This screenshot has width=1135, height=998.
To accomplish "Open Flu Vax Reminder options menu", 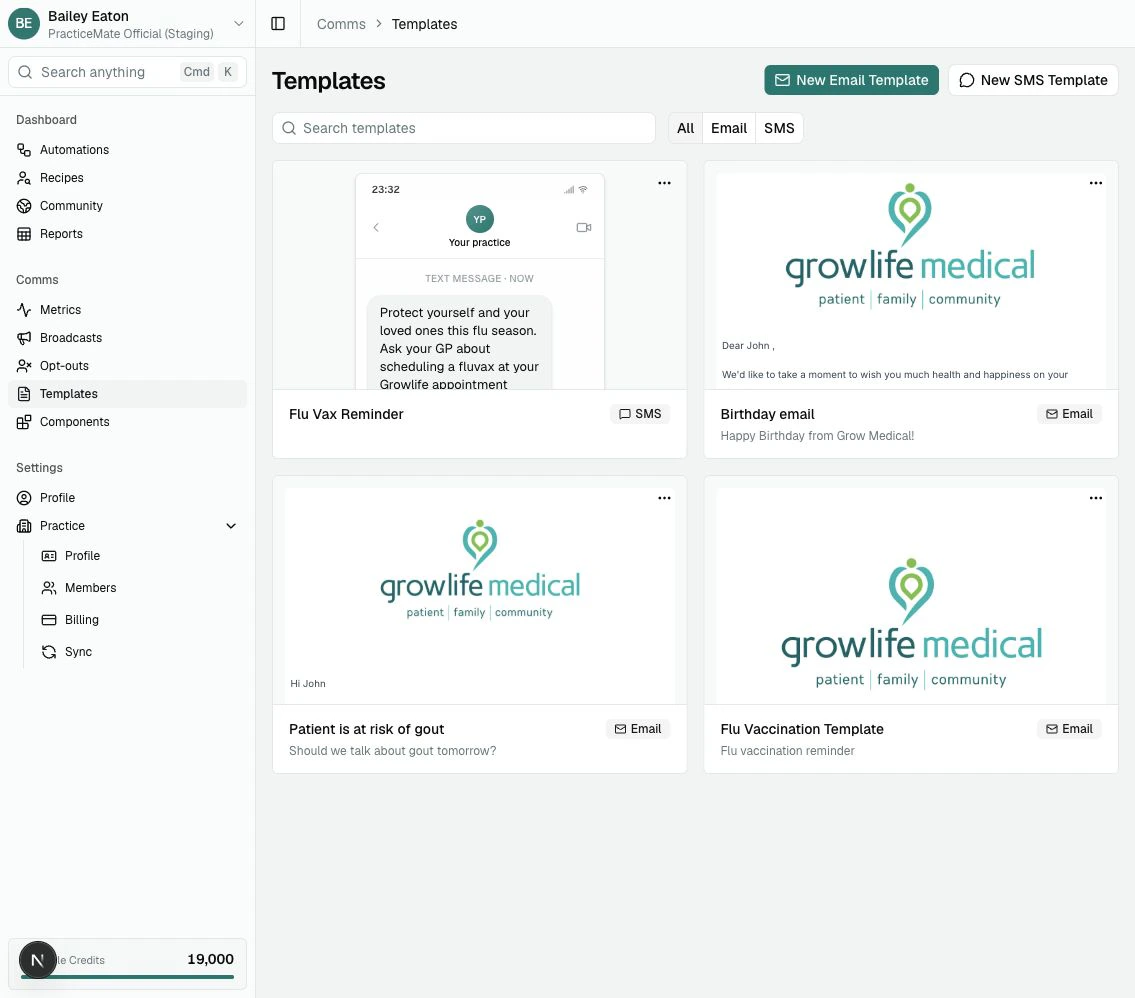I will (x=664, y=183).
